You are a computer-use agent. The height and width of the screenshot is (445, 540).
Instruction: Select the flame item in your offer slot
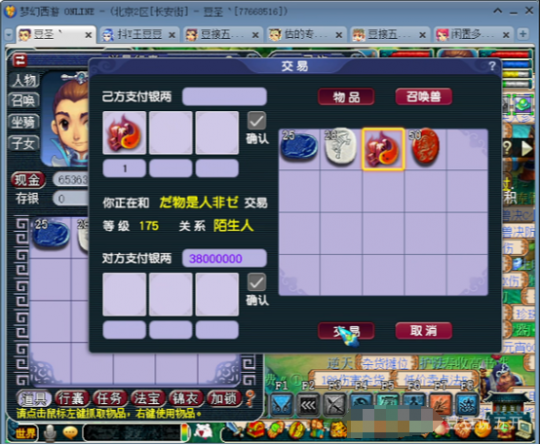pos(124,133)
